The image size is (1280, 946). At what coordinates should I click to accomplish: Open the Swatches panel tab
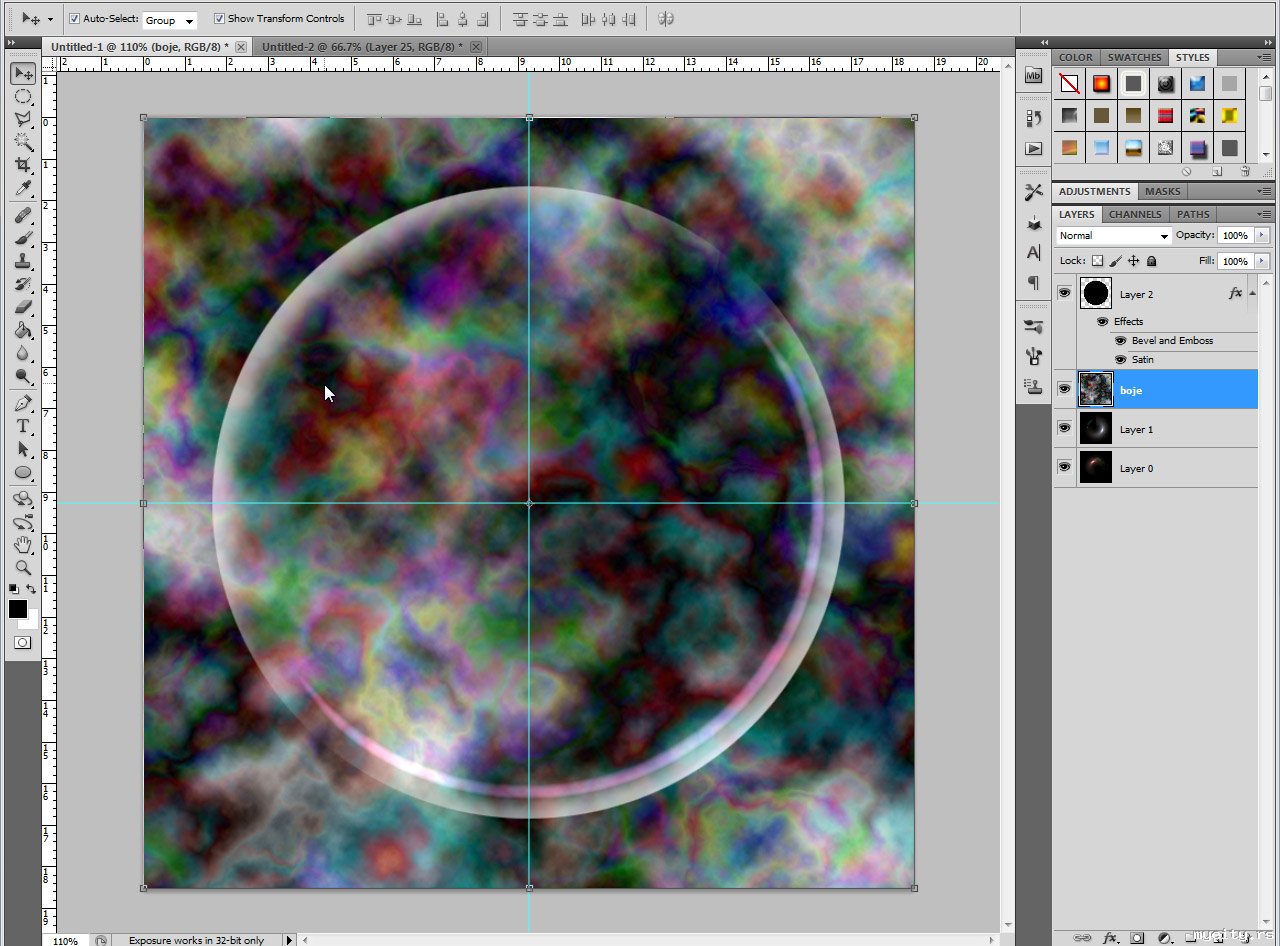1134,57
